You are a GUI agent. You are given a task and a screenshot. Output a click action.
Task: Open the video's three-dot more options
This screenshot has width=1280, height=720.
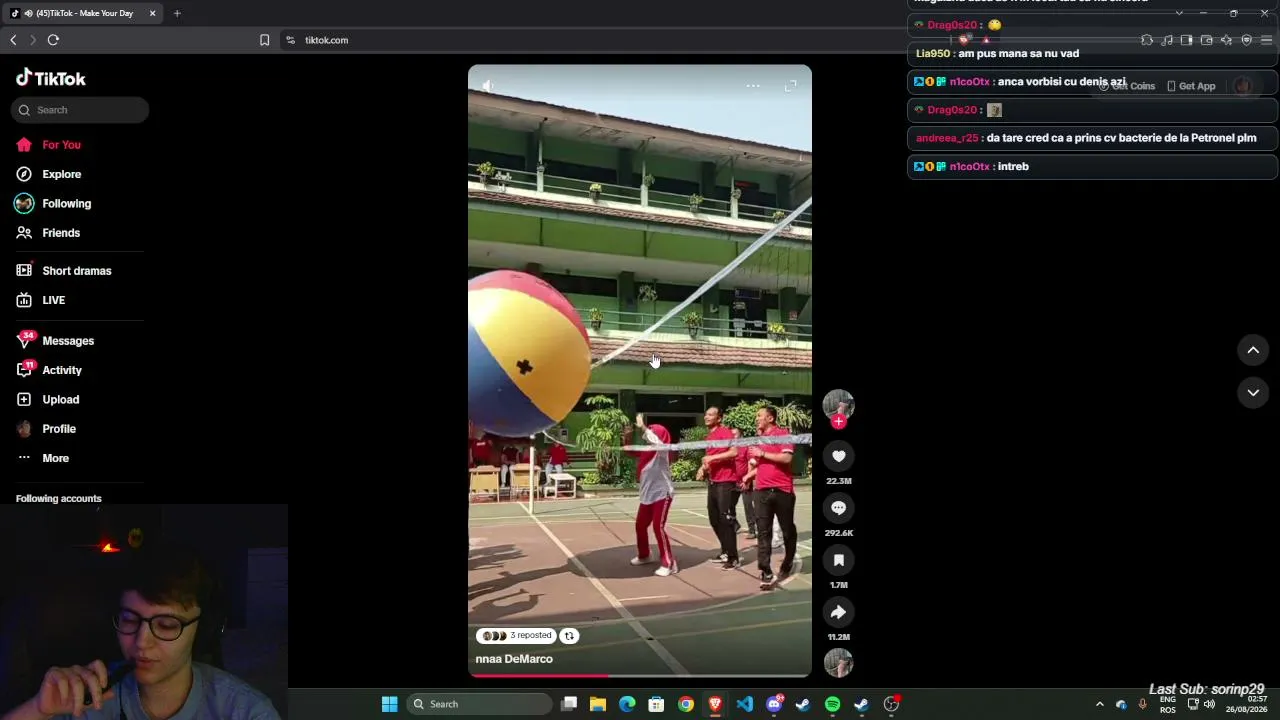pyautogui.click(x=753, y=86)
